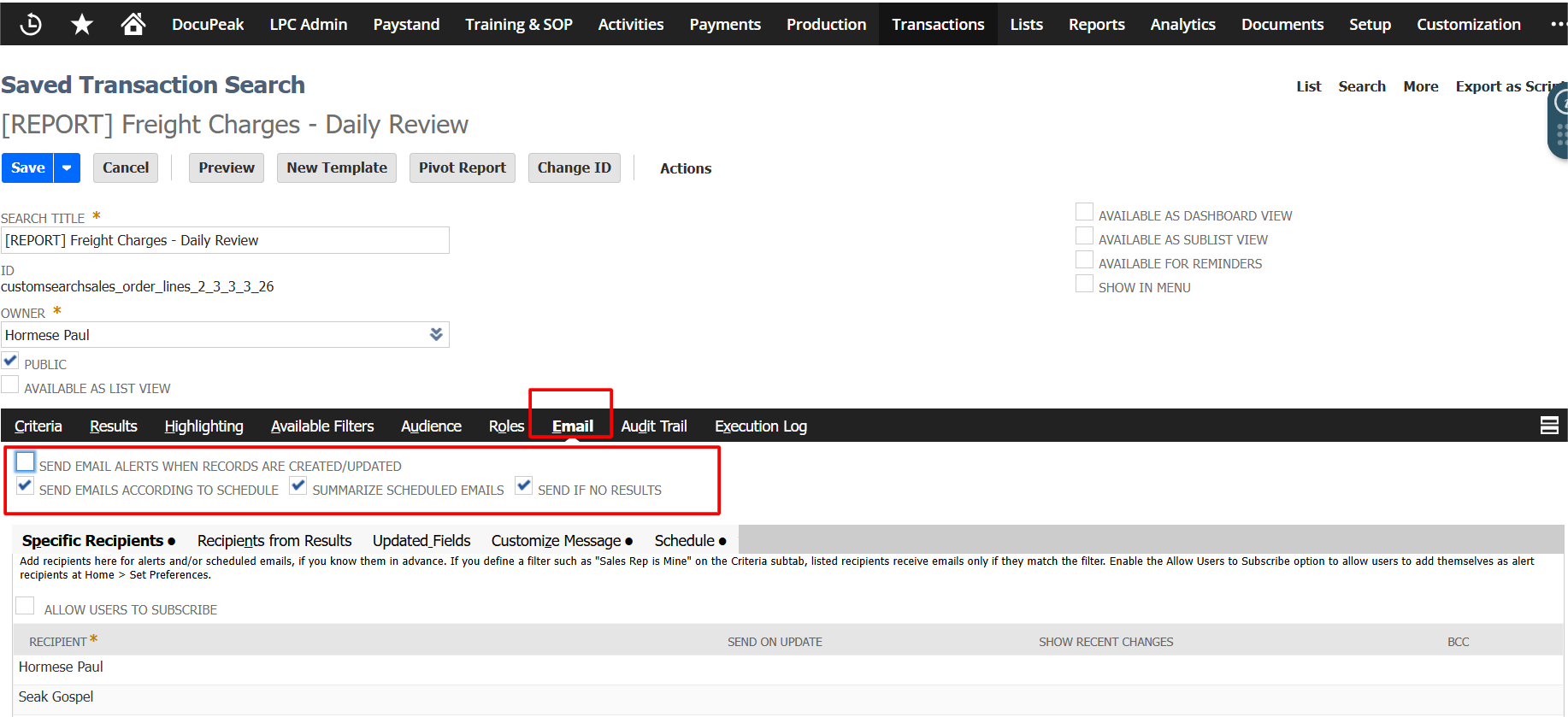Viewport: 1568px width, 717px height.
Task: Enable Available as Dashboard View
Action: coord(1084,213)
